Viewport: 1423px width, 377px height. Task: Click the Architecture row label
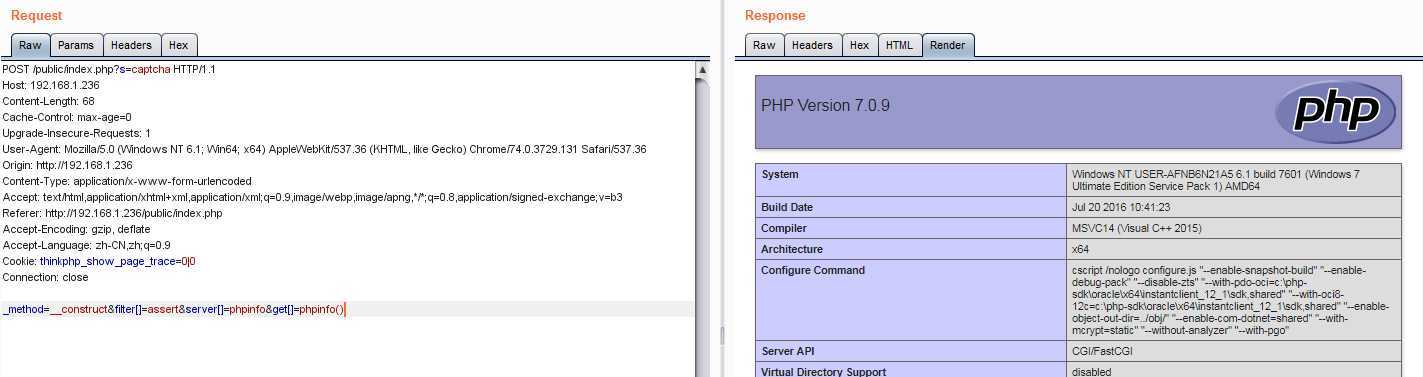(792, 249)
